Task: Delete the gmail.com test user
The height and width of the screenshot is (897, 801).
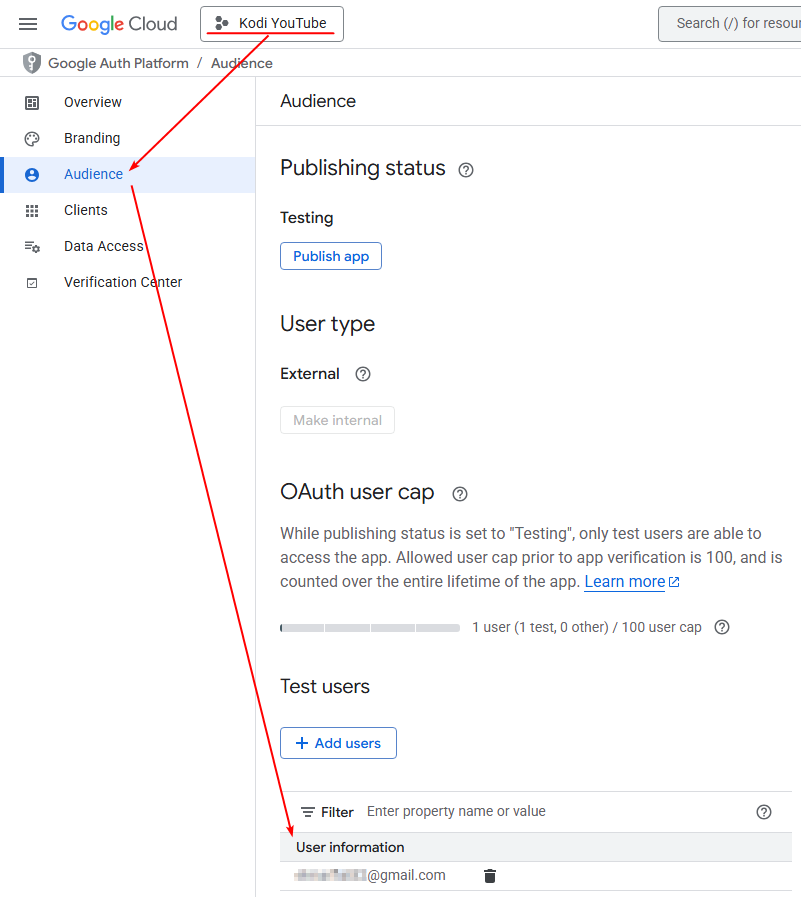Action: click(490, 876)
